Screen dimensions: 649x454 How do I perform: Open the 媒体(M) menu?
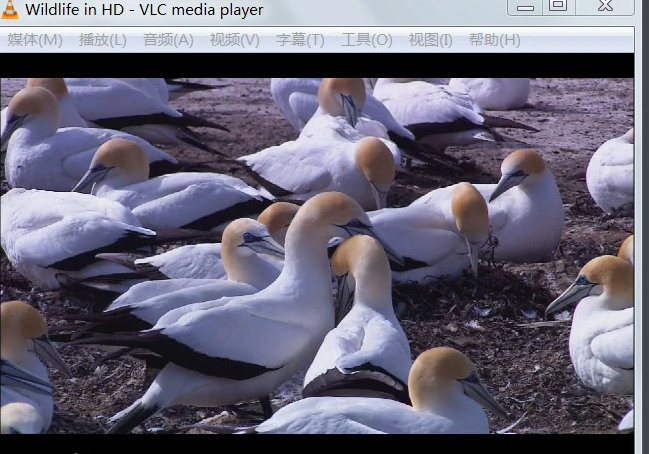35,40
